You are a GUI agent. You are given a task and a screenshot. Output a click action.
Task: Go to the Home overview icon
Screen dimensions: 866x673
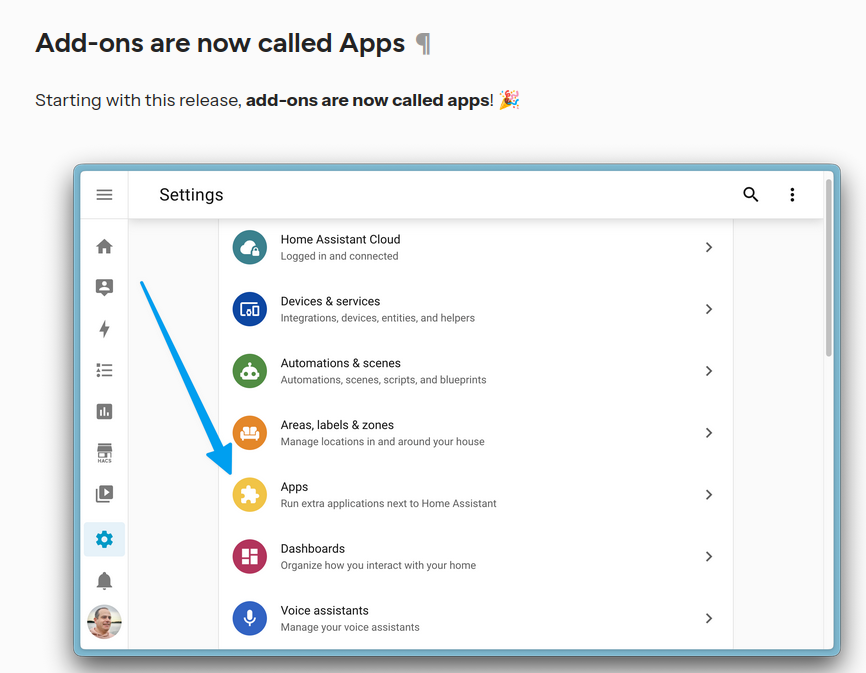coord(104,246)
